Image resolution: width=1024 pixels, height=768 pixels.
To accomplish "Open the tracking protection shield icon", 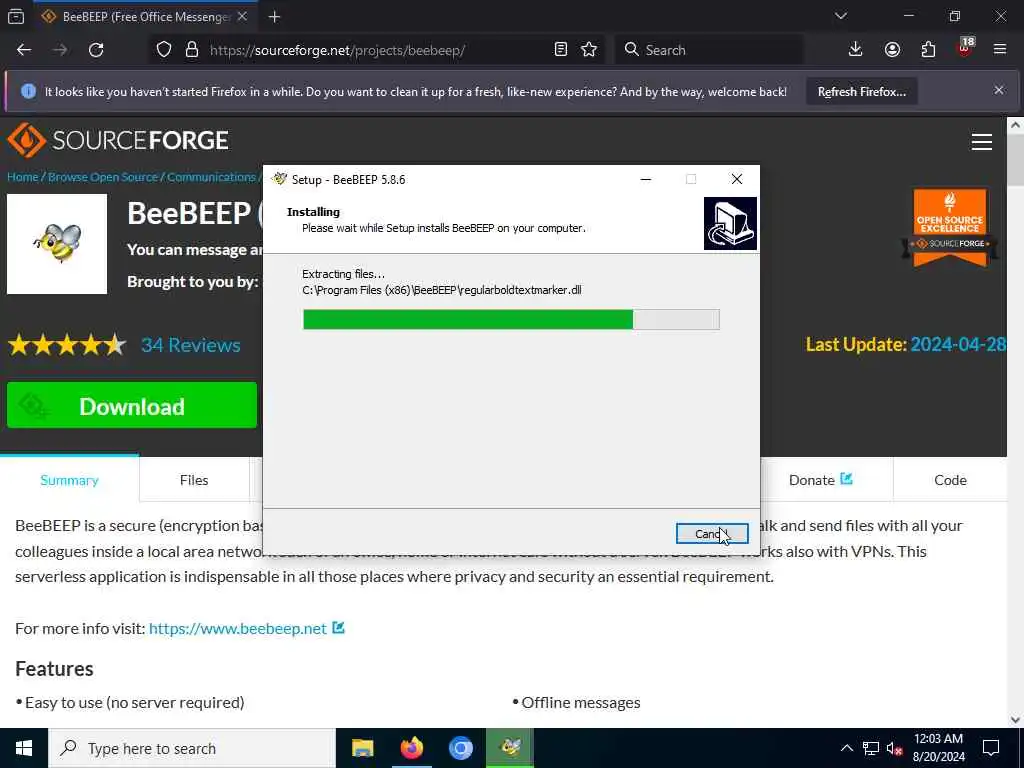I will coord(164,50).
